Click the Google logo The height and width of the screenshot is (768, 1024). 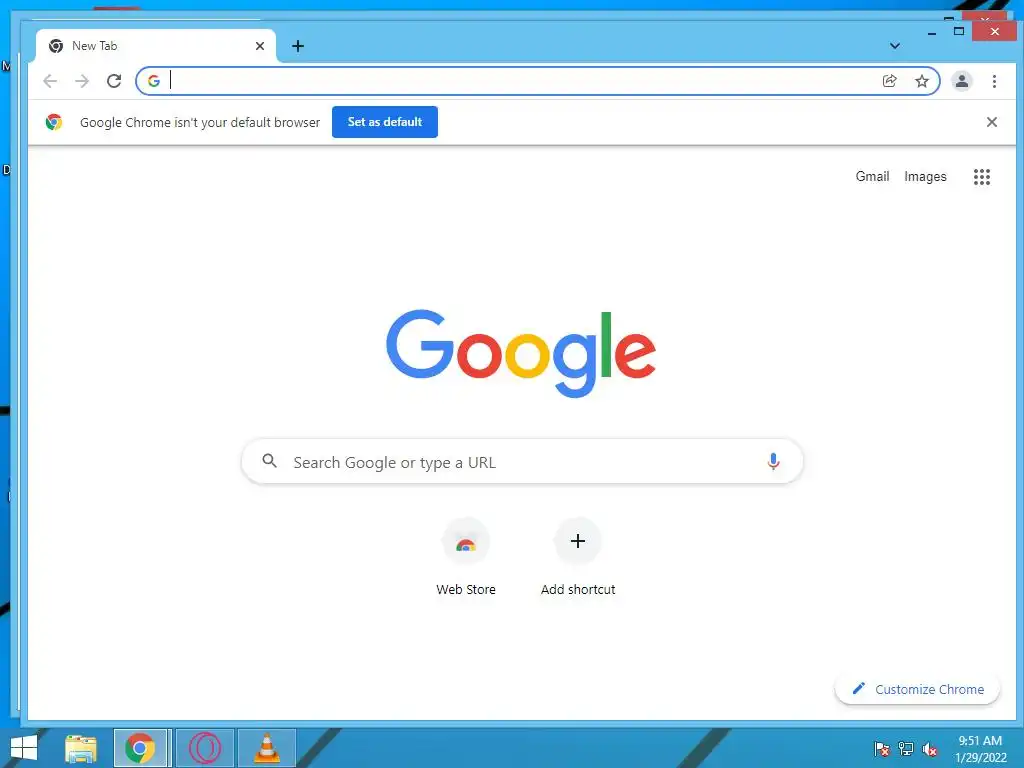tap(520, 353)
